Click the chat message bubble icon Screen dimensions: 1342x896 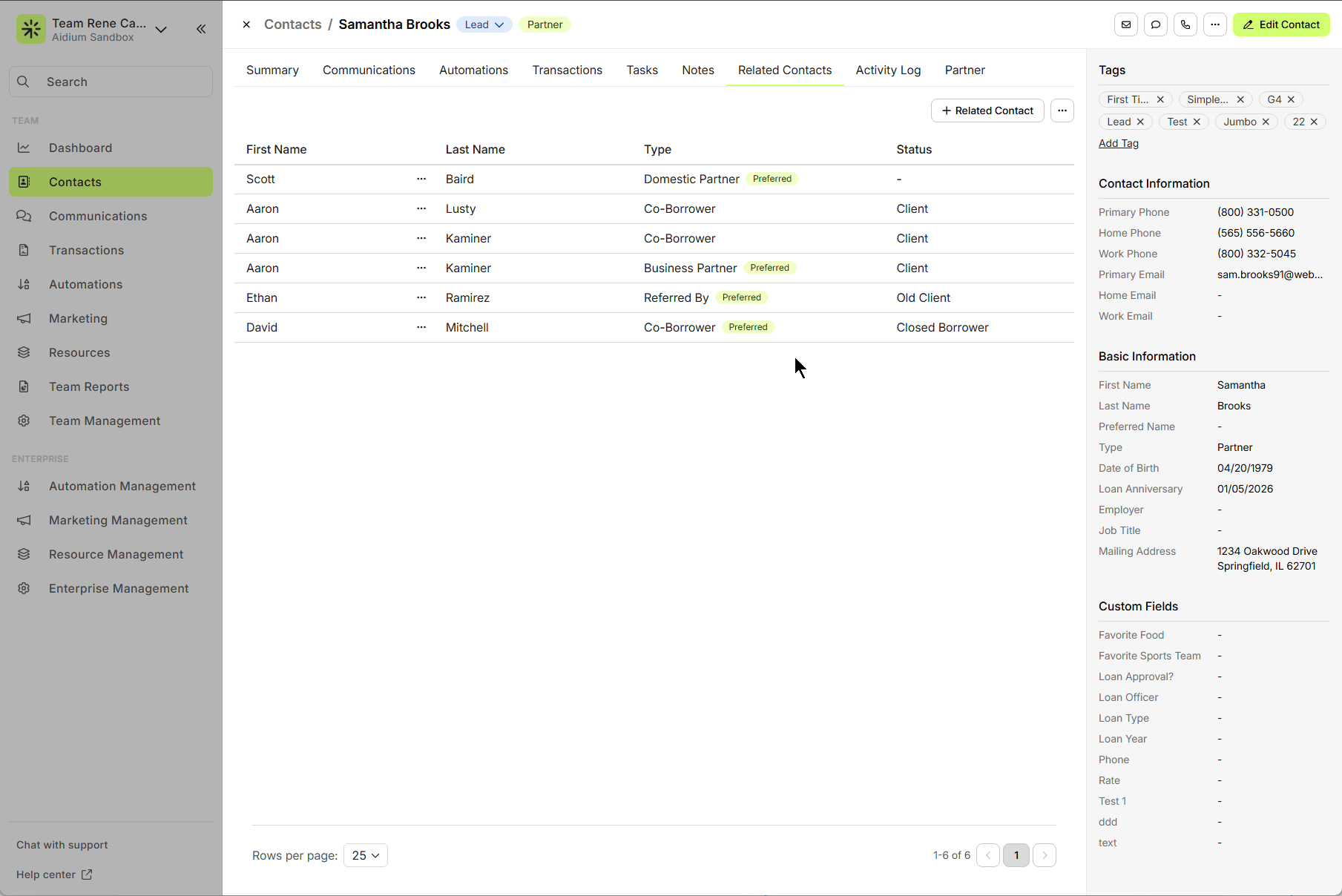[1155, 24]
